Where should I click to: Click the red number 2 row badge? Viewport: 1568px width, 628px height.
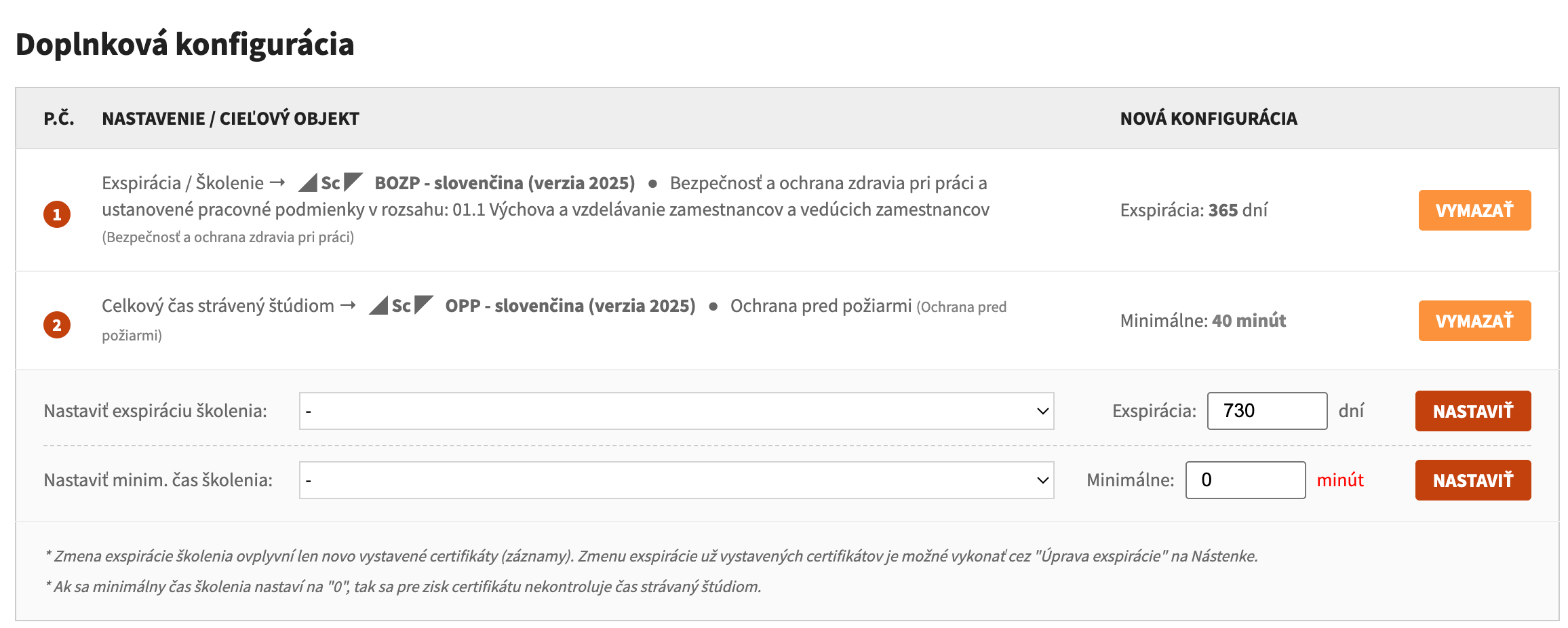click(x=57, y=325)
